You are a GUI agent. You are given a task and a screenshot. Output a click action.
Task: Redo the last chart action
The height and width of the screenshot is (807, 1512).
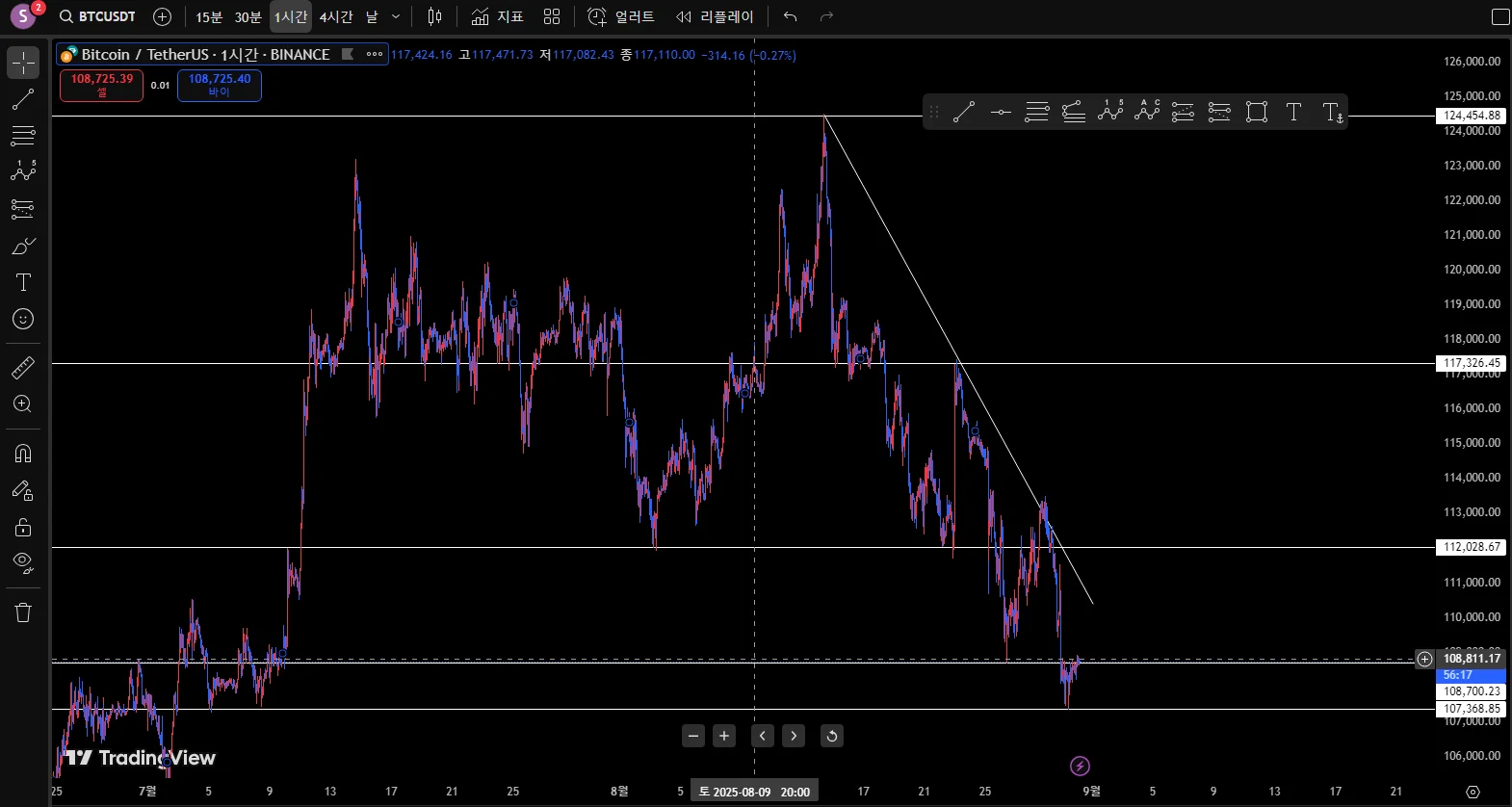coord(826,16)
